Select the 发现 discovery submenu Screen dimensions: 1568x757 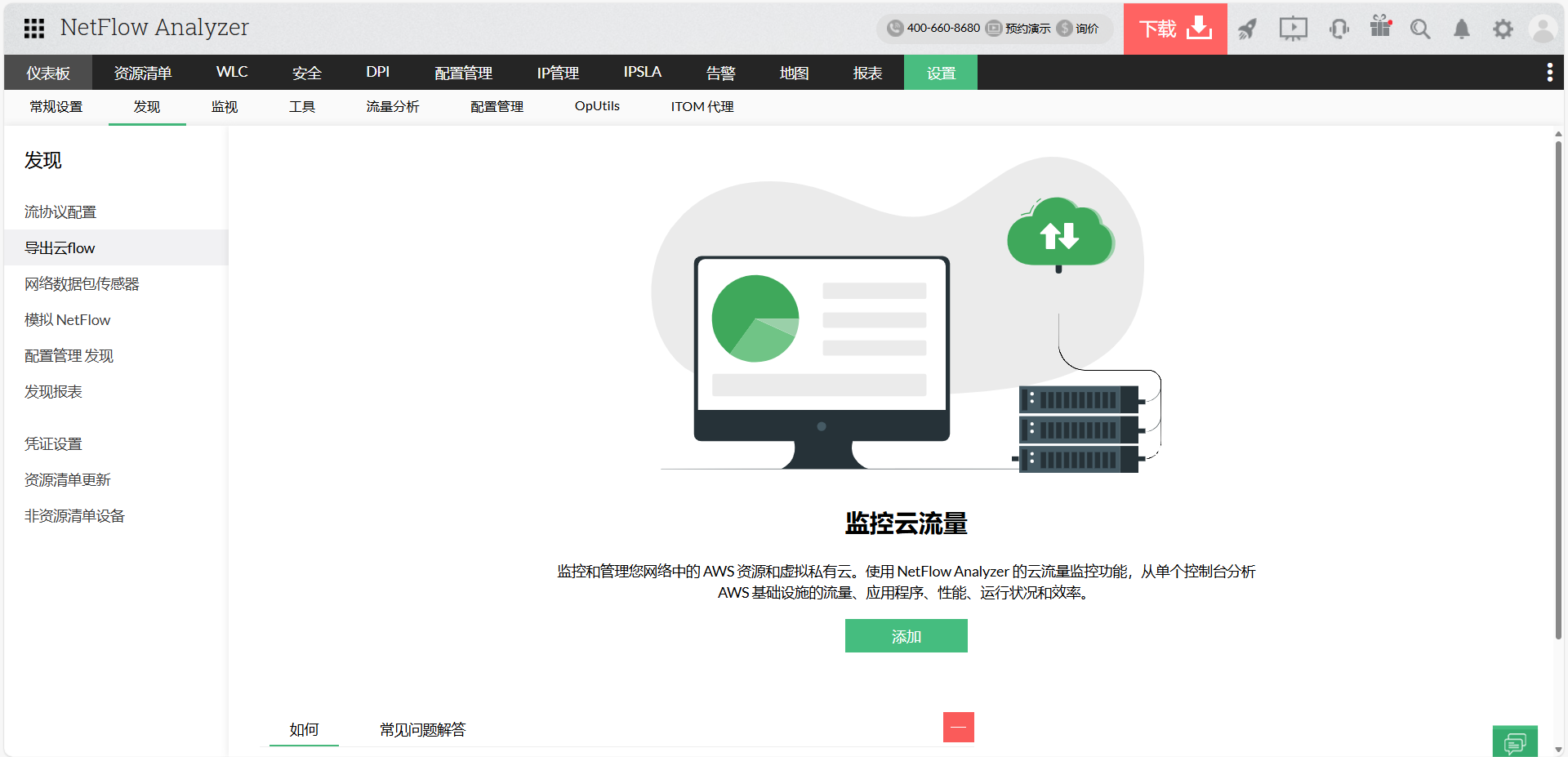[147, 107]
